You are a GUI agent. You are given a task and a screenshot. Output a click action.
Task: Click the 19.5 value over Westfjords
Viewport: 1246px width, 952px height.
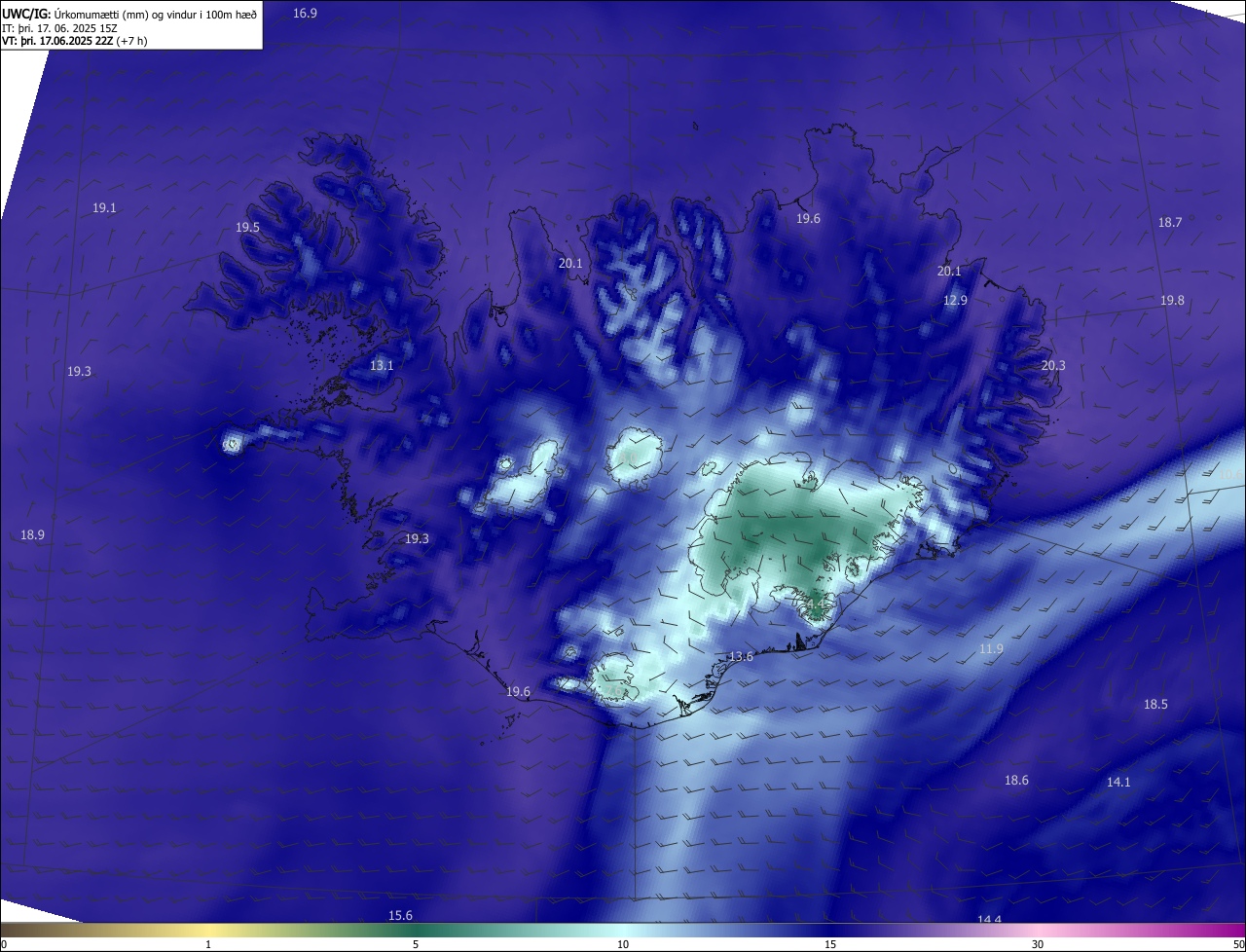tap(247, 227)
